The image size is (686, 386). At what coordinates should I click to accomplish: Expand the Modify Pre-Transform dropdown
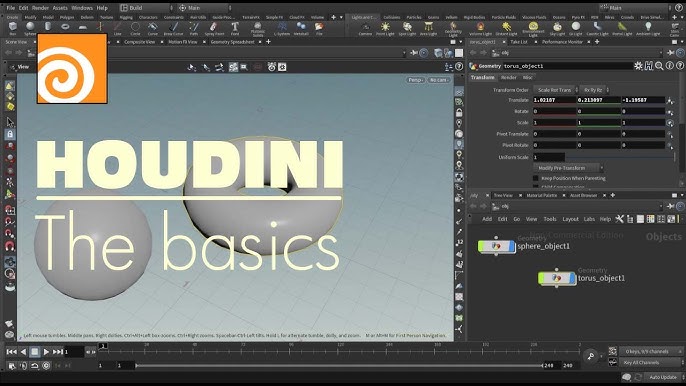pos(568,168)
